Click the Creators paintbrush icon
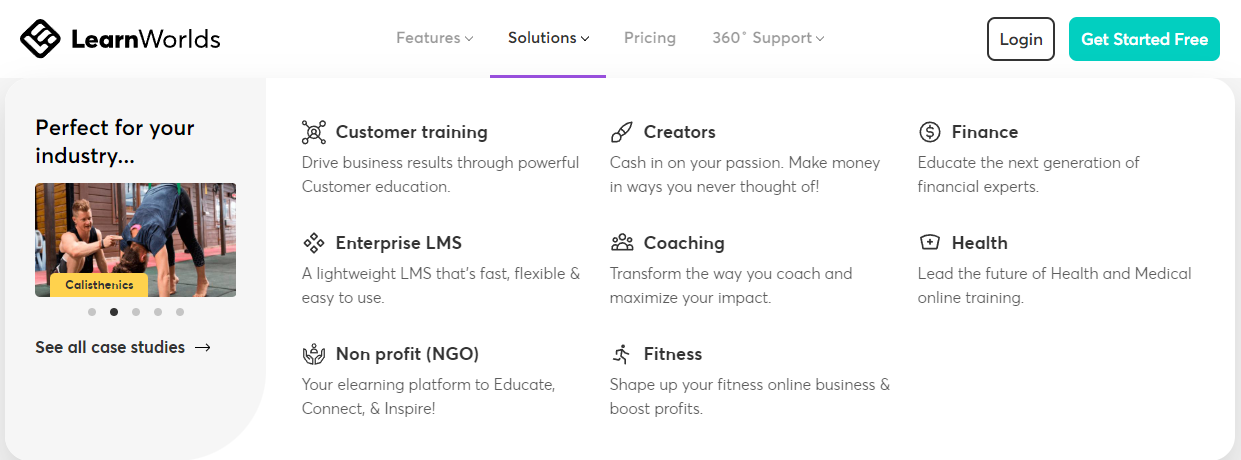 [x=622, y=132]
